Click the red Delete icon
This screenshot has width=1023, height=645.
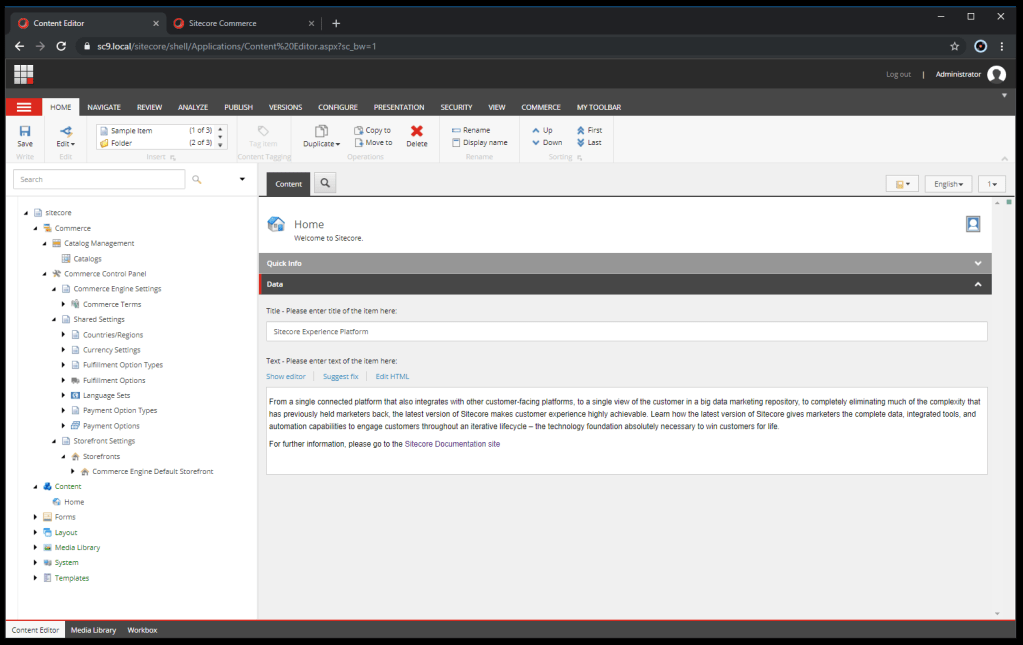point(417,131)
